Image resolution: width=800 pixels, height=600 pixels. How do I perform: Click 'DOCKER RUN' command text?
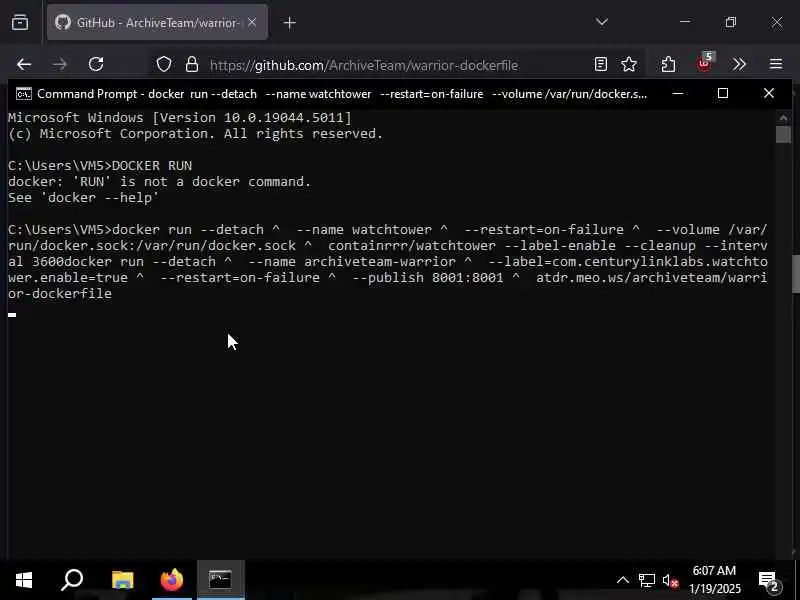tap(152, 166)
